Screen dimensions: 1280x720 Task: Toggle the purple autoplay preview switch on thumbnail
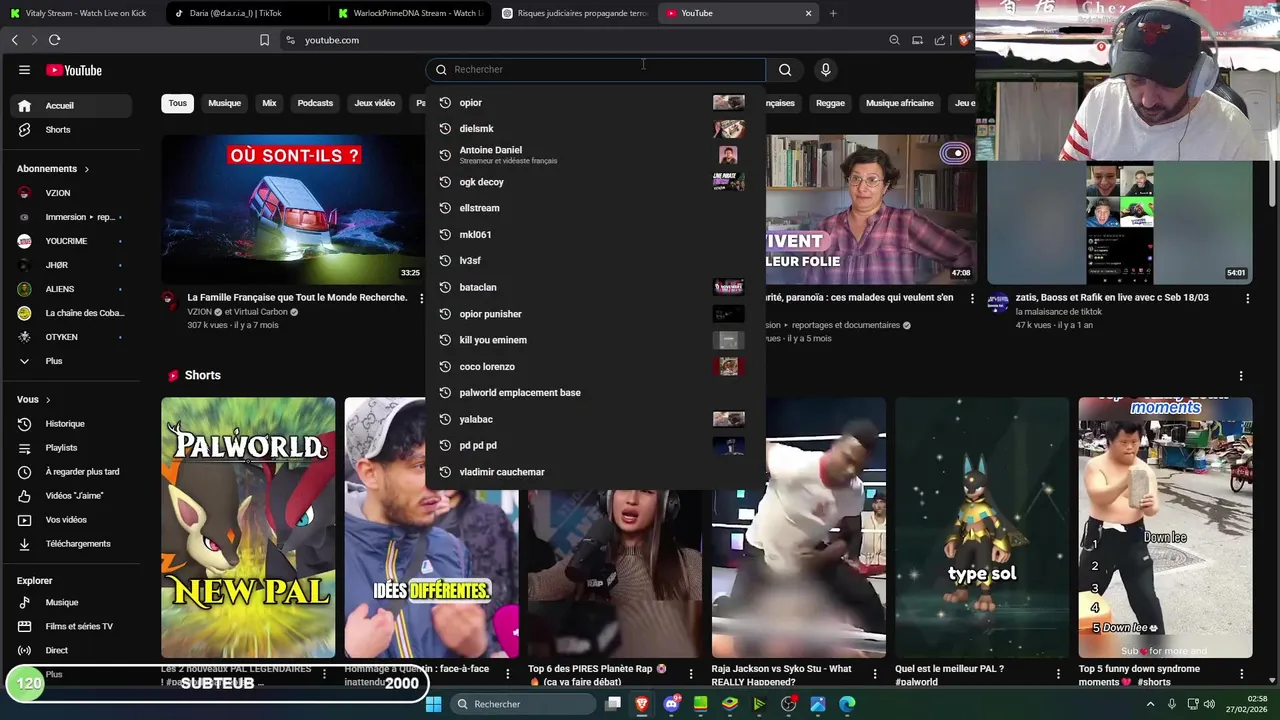click(955, 153)
